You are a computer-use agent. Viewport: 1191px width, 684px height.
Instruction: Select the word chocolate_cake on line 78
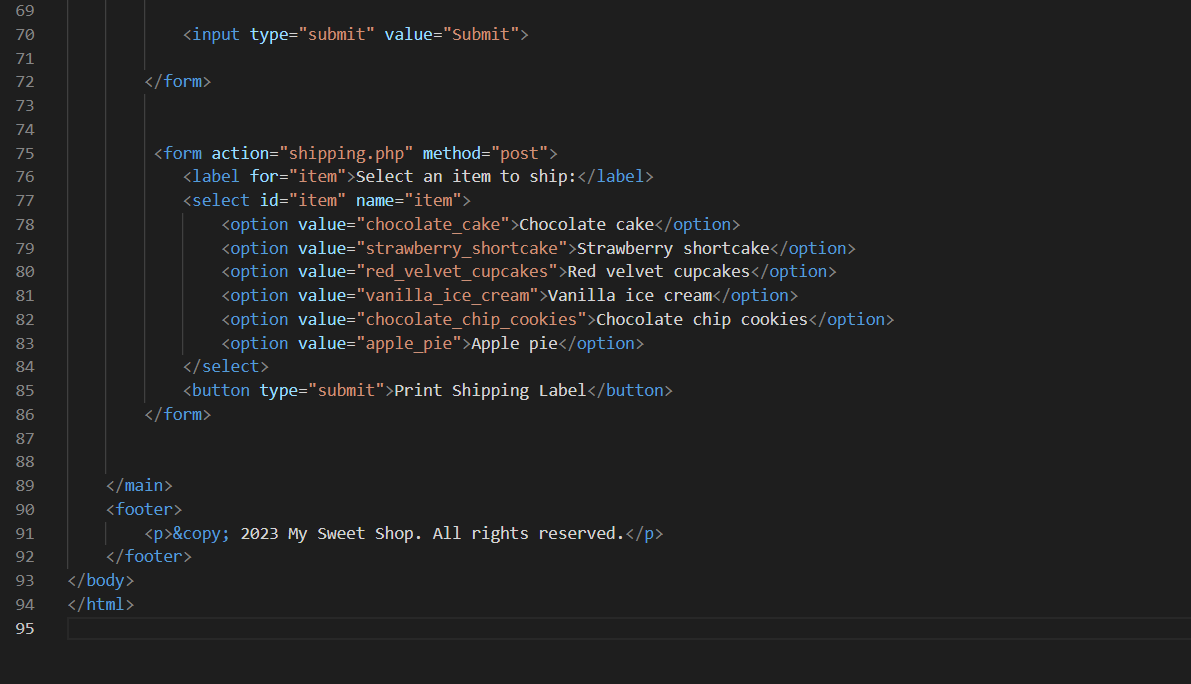(x=432, y=223)
